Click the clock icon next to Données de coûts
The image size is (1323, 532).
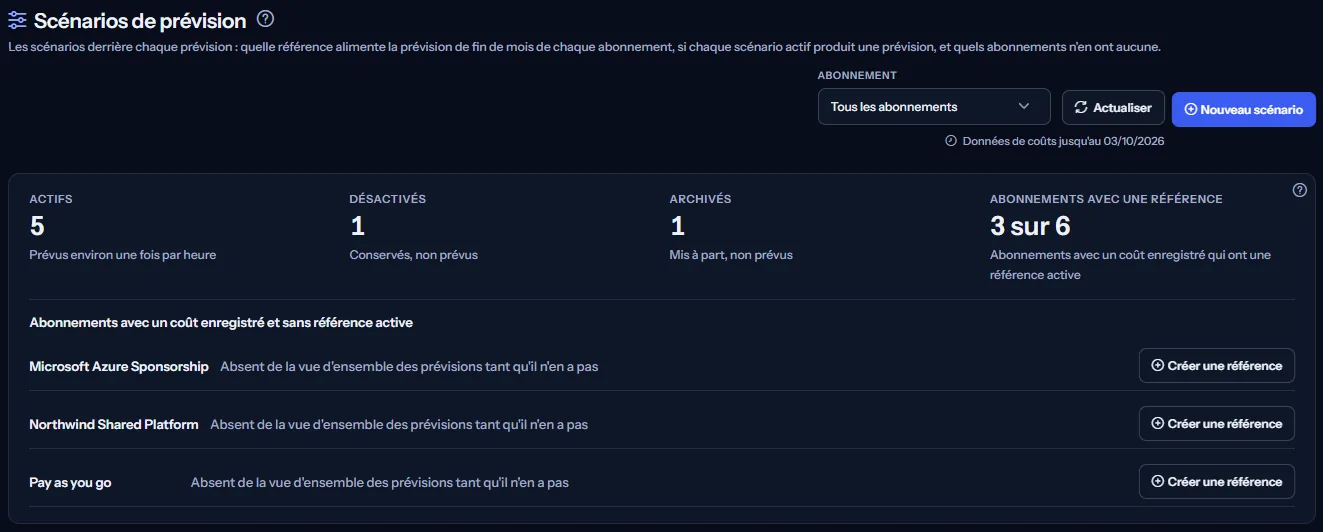[951, 141]
